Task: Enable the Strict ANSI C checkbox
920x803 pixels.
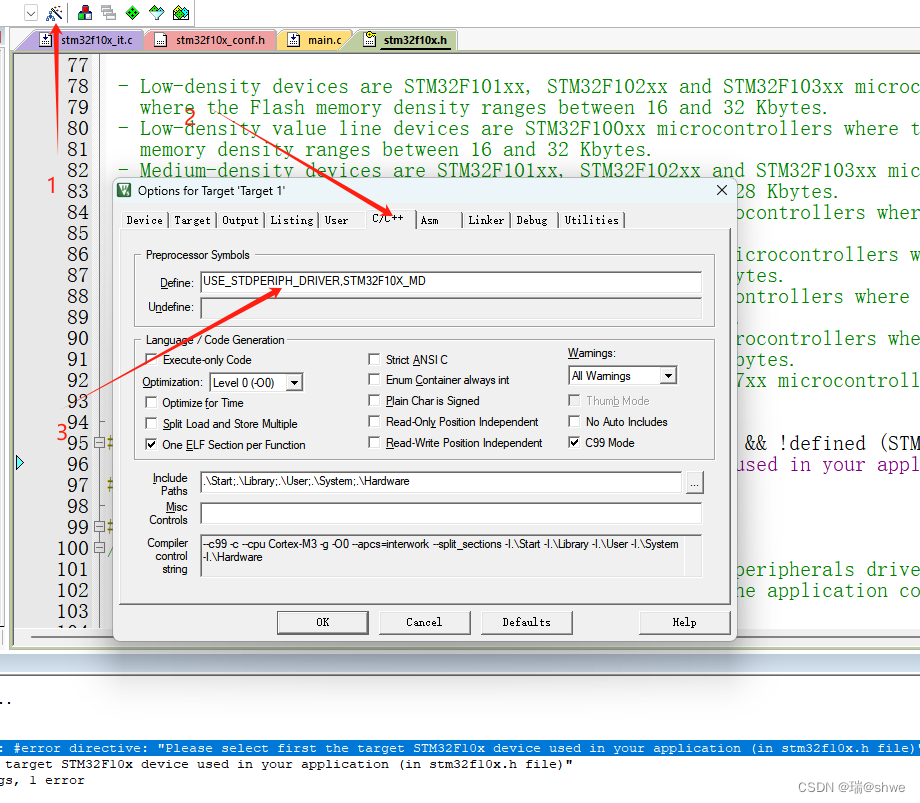Action: [x=373, y=359]
